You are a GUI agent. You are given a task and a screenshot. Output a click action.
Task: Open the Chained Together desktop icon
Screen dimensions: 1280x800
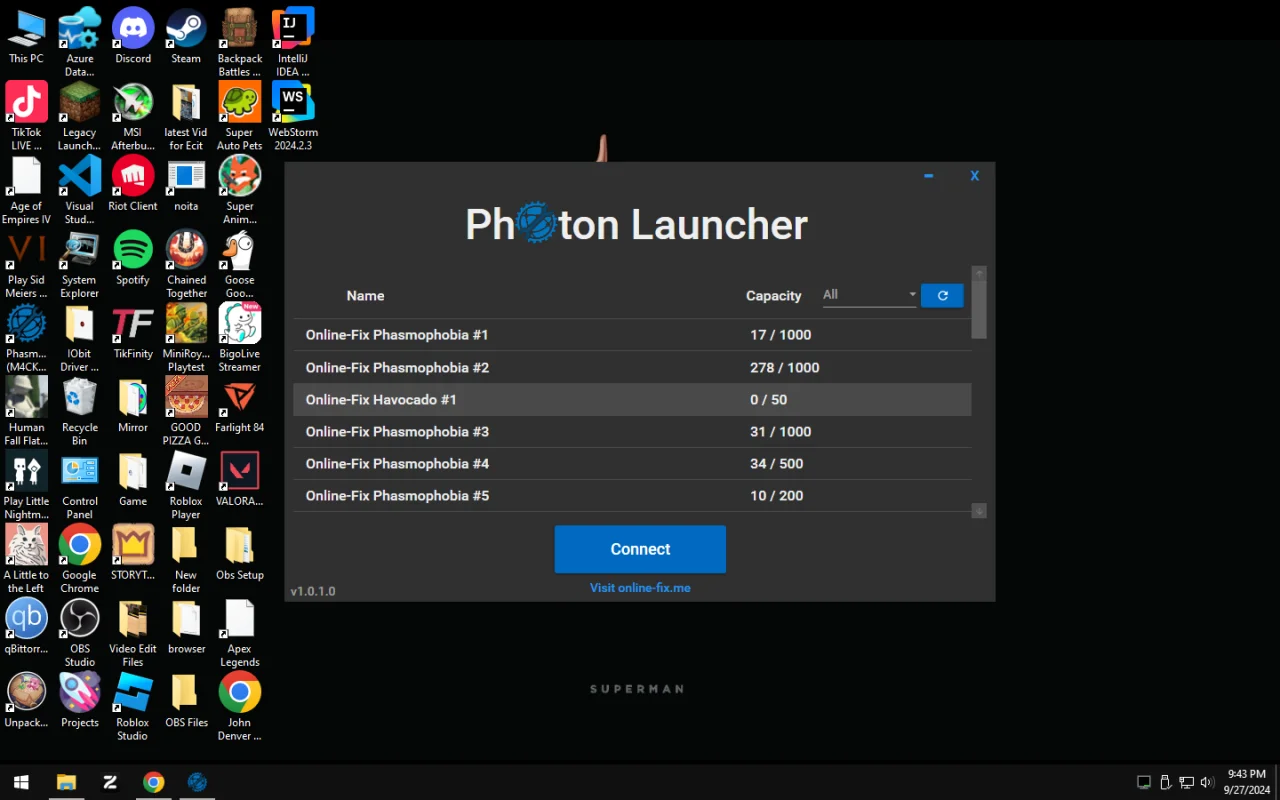[x=186, y=264]
